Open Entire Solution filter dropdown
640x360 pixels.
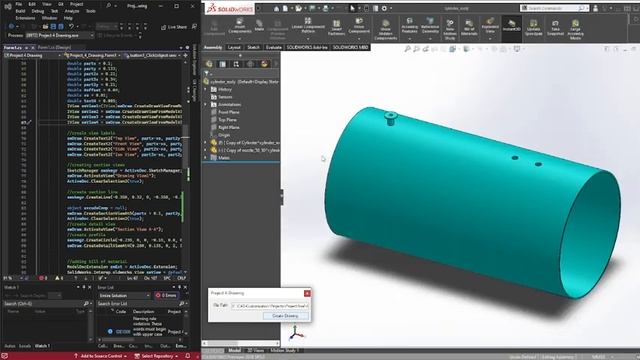point(124,295)
